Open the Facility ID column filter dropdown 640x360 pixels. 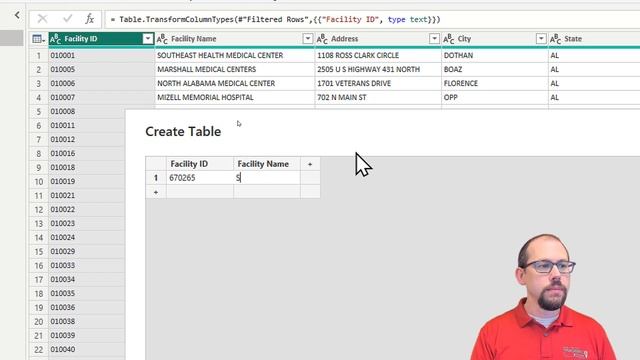click(148, 39)
